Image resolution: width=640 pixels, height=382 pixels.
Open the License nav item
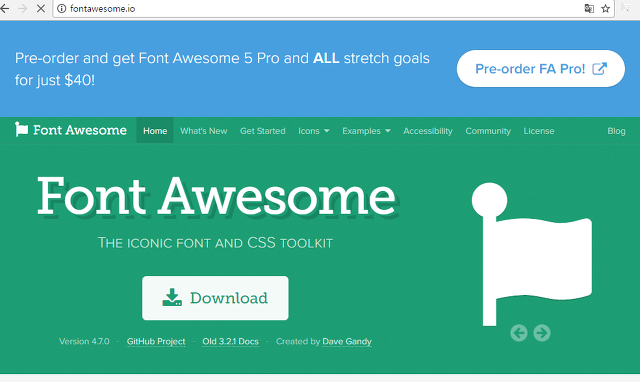(539, 131)
